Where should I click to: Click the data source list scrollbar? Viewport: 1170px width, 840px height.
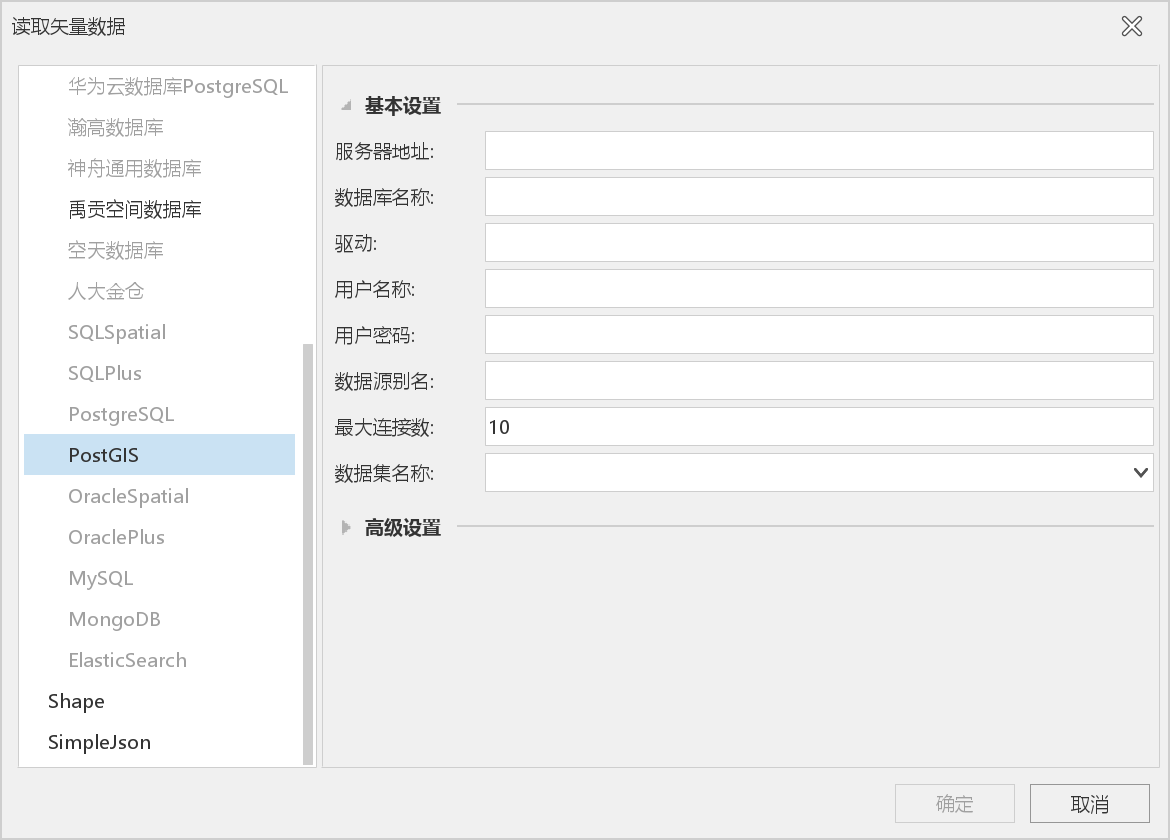[307, 554]
